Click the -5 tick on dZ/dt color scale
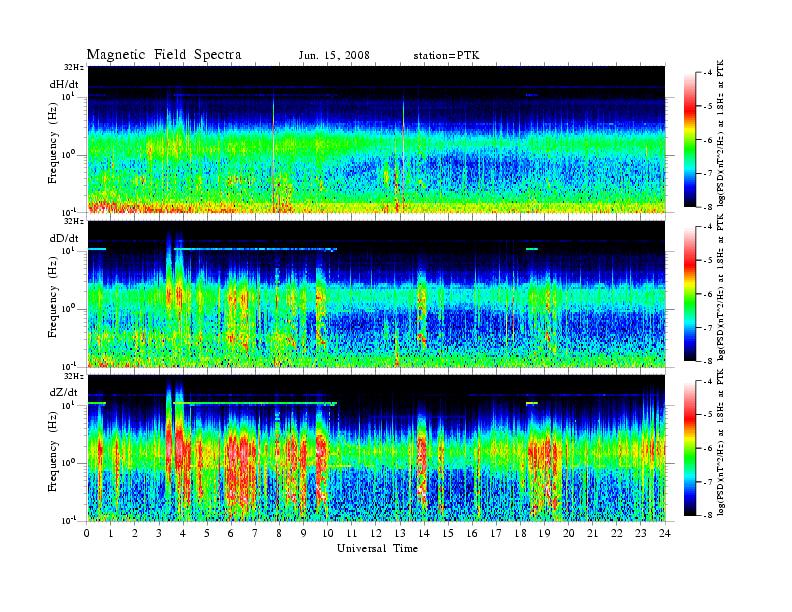 (707, 414)
